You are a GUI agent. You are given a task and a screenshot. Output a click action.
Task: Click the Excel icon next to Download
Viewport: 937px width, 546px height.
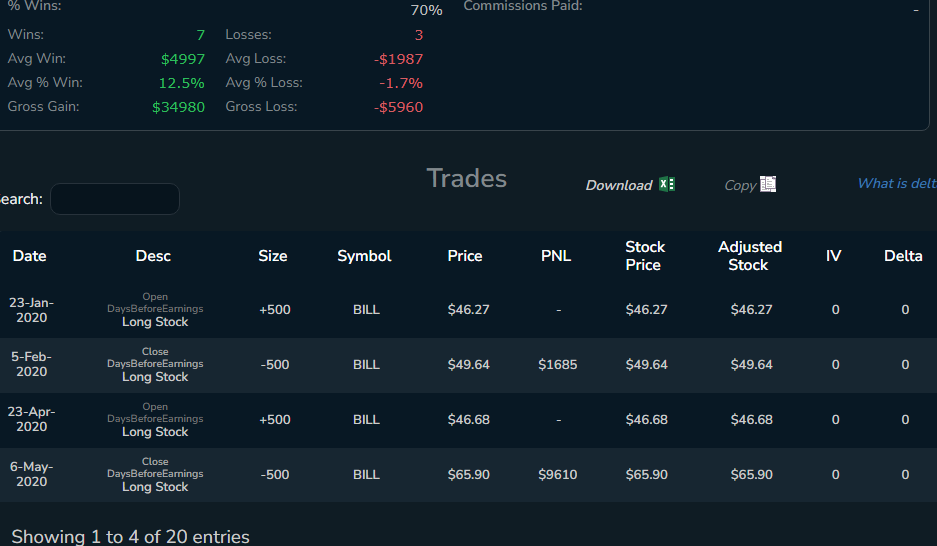pyautogui.click(x=667, y=184)
